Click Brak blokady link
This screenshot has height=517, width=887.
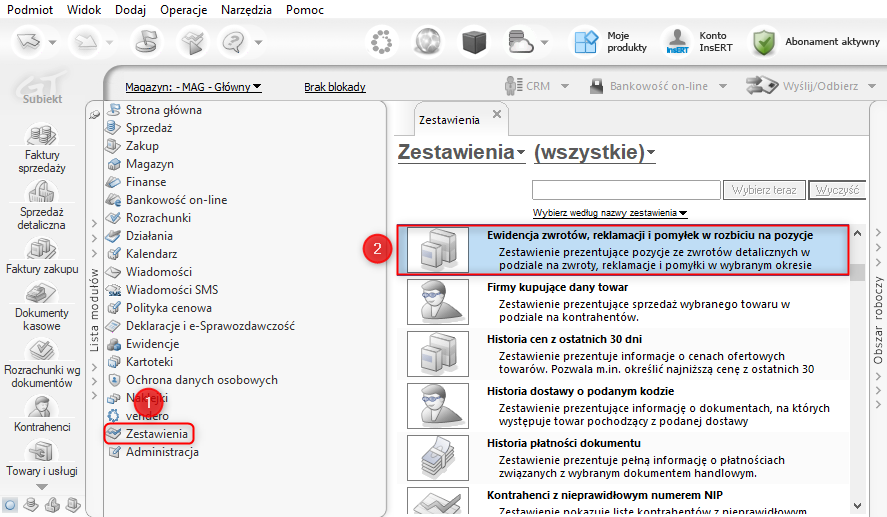[335, 87]
